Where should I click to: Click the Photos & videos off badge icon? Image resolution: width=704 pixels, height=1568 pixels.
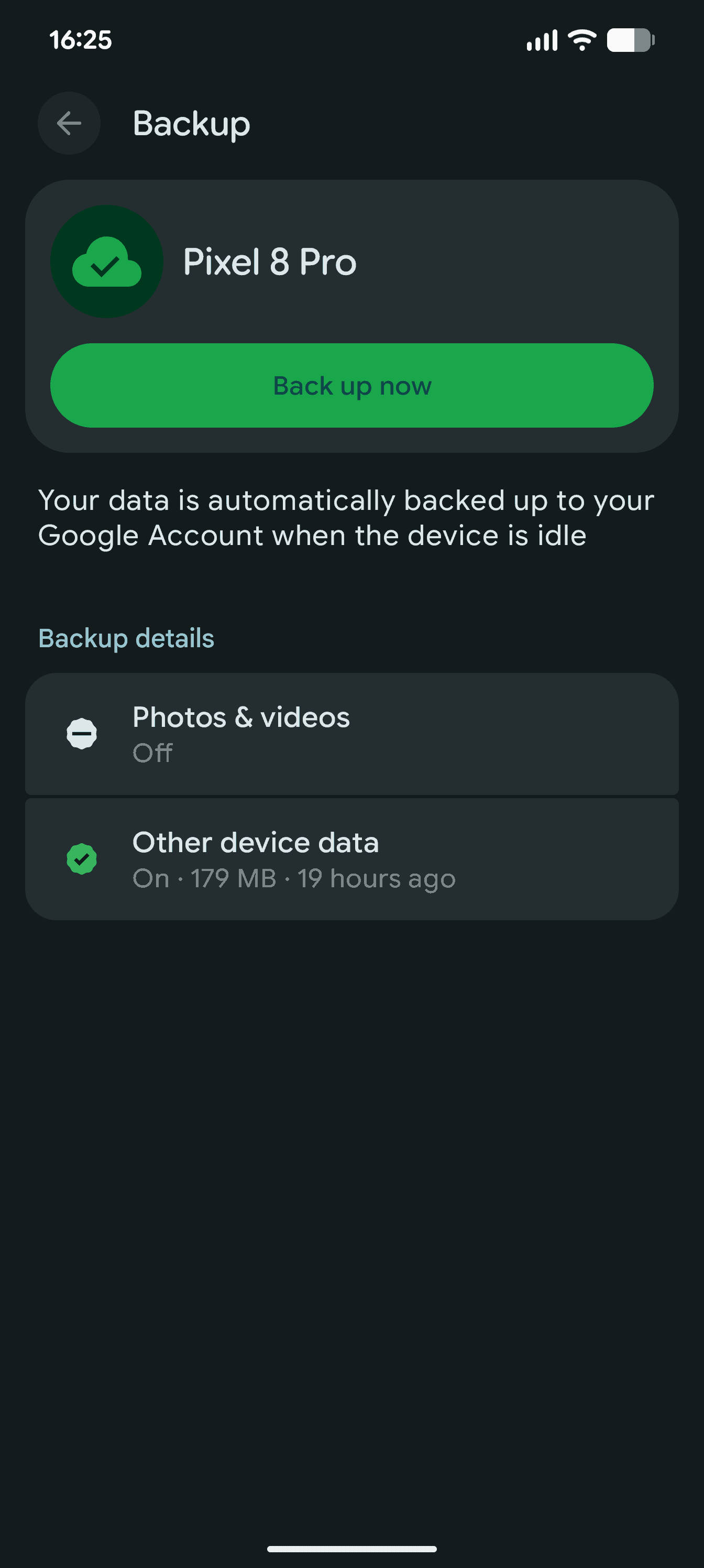(82, 734)
